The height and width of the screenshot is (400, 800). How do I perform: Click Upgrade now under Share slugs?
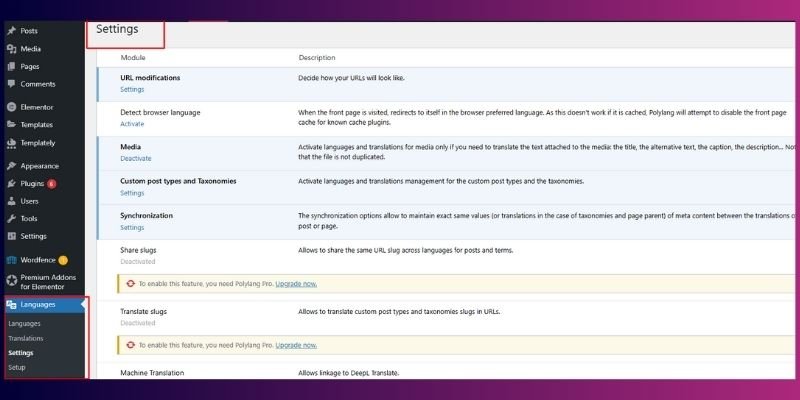296,284
